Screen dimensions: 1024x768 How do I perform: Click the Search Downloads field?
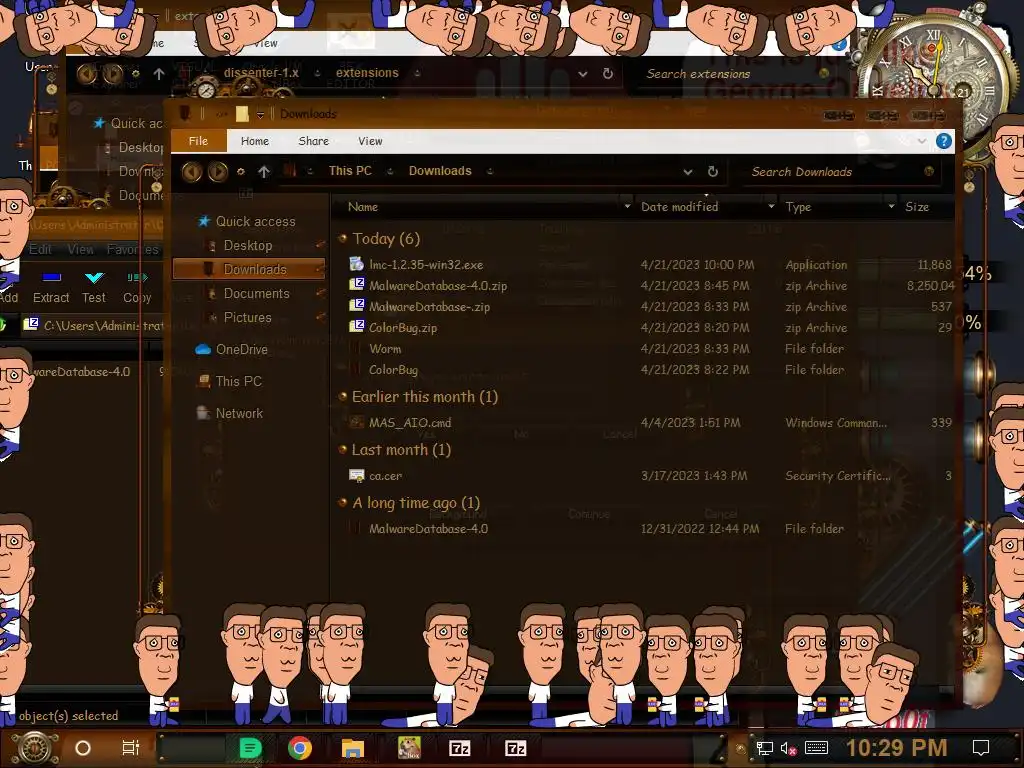click(x=838, y=172)
